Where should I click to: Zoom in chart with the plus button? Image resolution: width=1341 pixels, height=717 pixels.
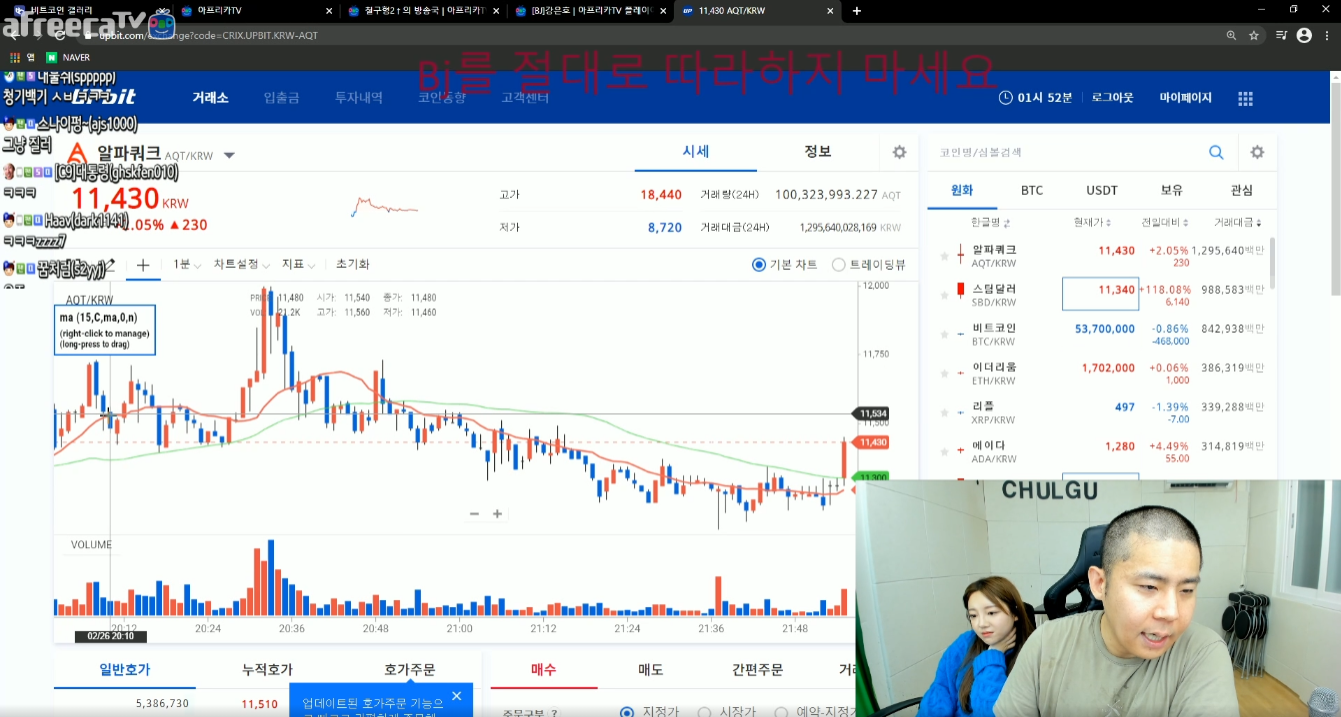pos(497,514)
